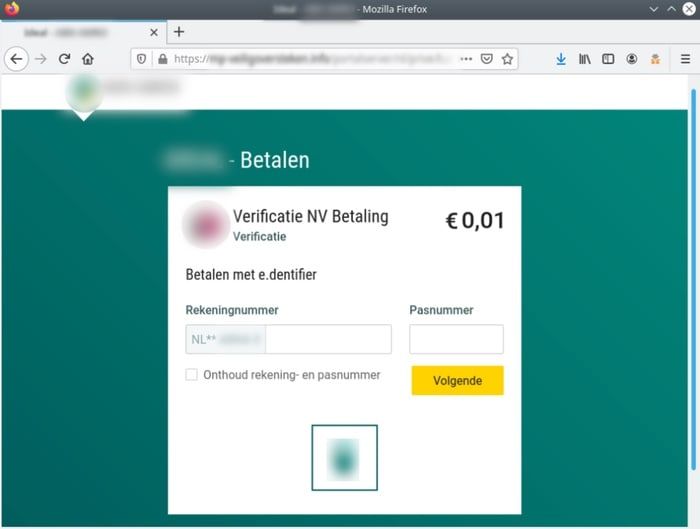Bookmark this page with the star icon

[x=507, y=59]
